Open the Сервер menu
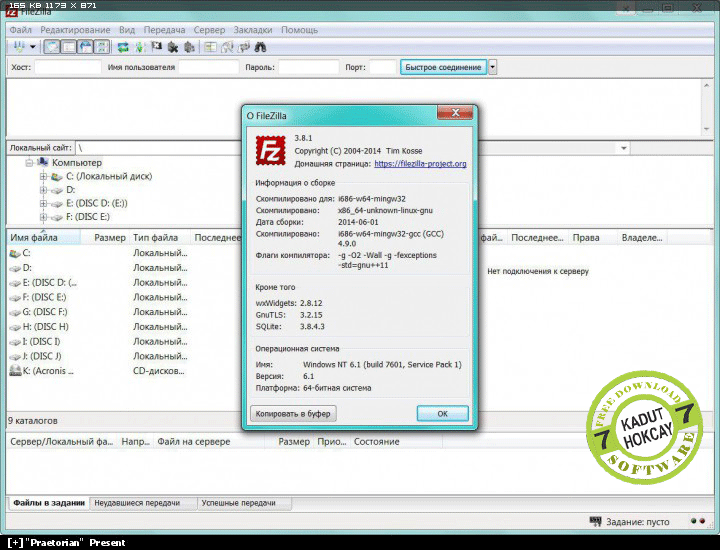Screen dimensions: 720x550 coord(209,30)
